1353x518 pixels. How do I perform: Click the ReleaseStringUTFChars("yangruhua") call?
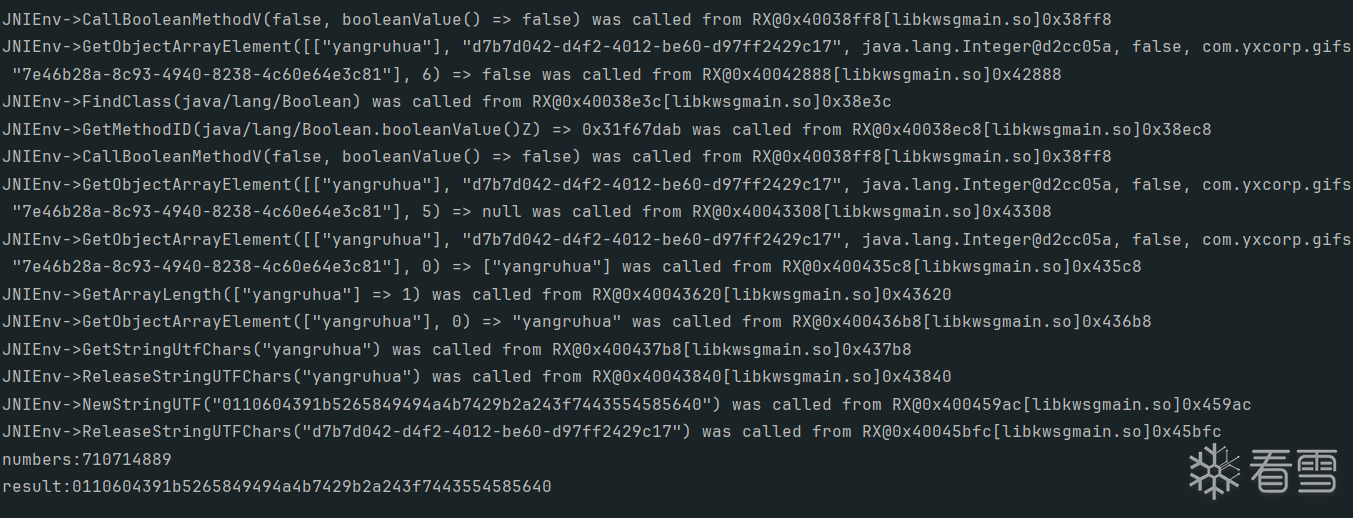212,377
